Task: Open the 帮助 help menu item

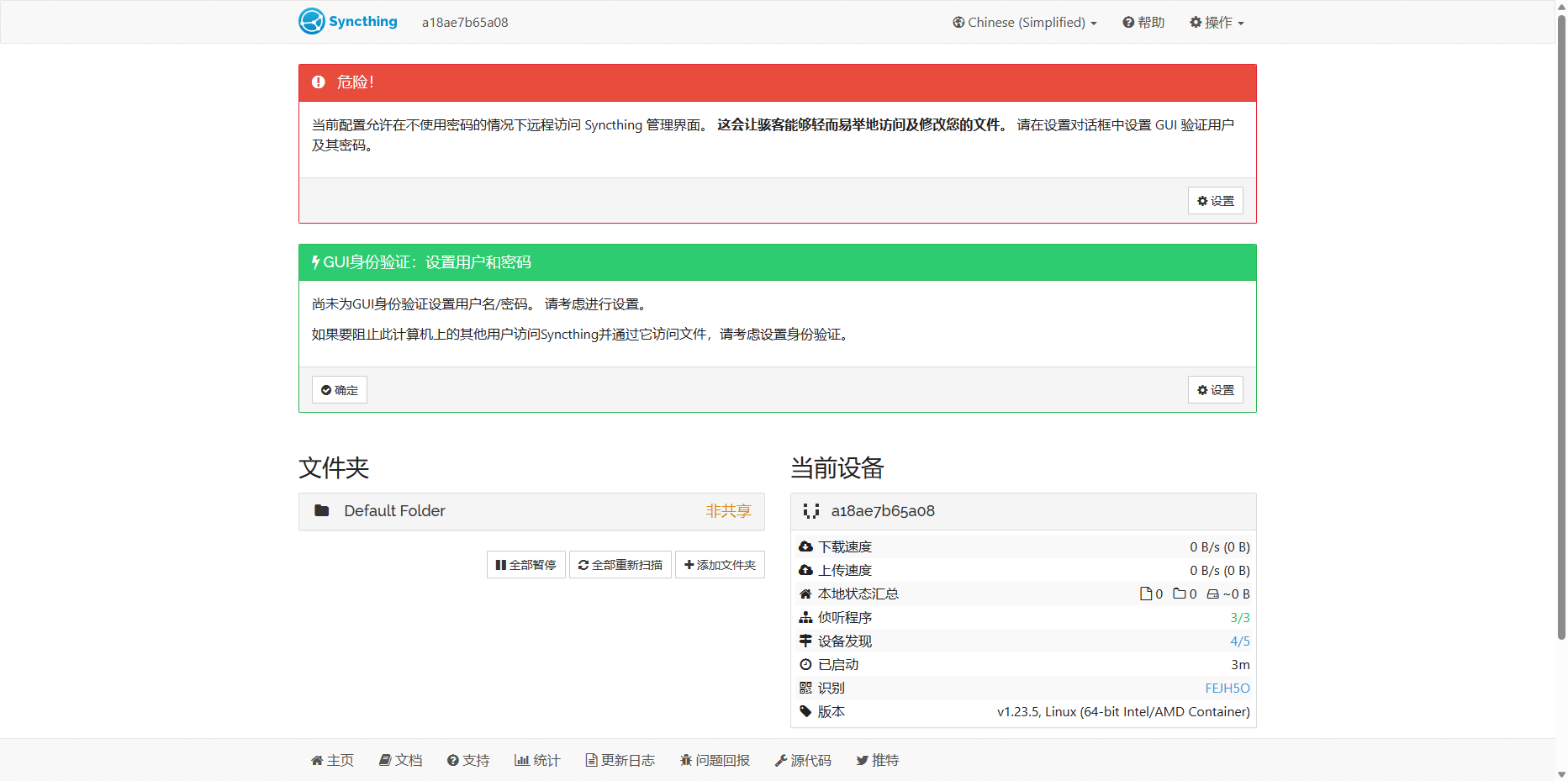Action: coord(1143,23)
